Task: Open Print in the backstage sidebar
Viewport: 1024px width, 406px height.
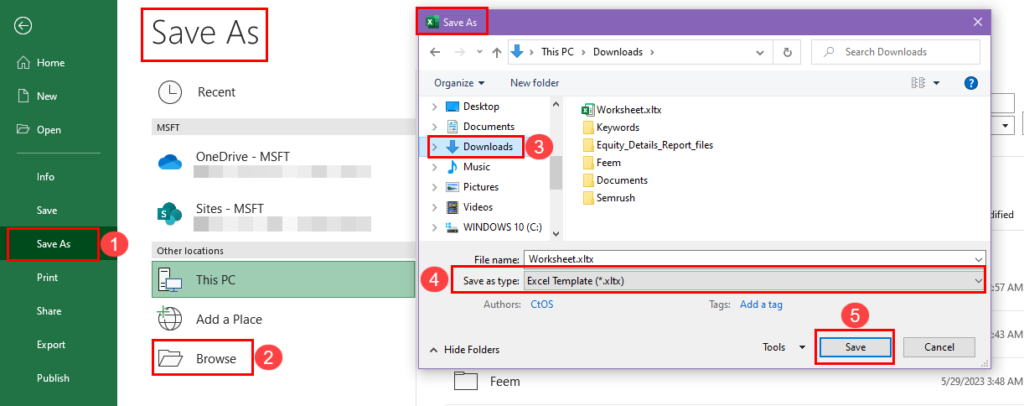Action: 47,277
